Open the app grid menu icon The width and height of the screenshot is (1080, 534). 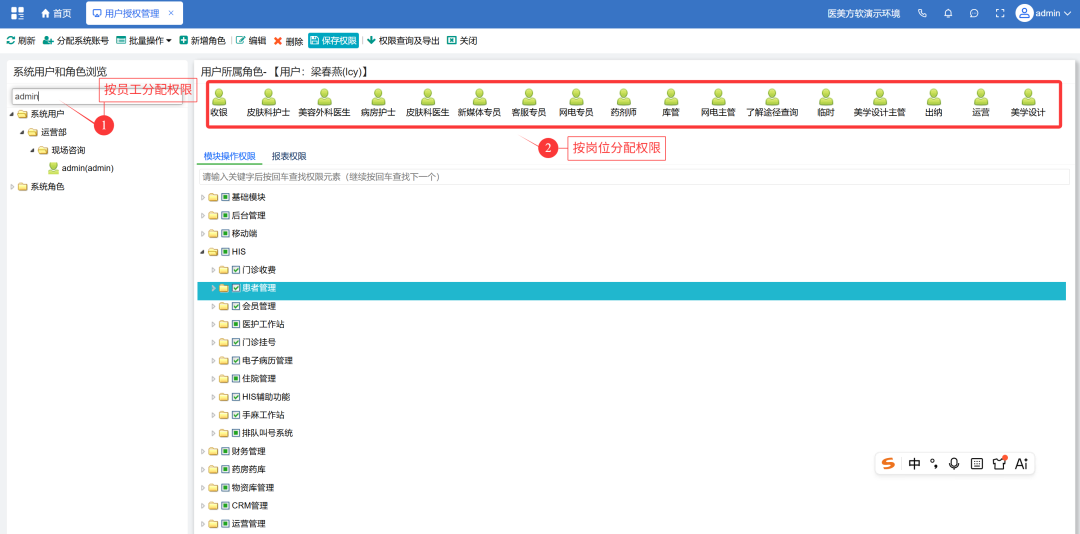pyautogui.click(x=18, y=13)
